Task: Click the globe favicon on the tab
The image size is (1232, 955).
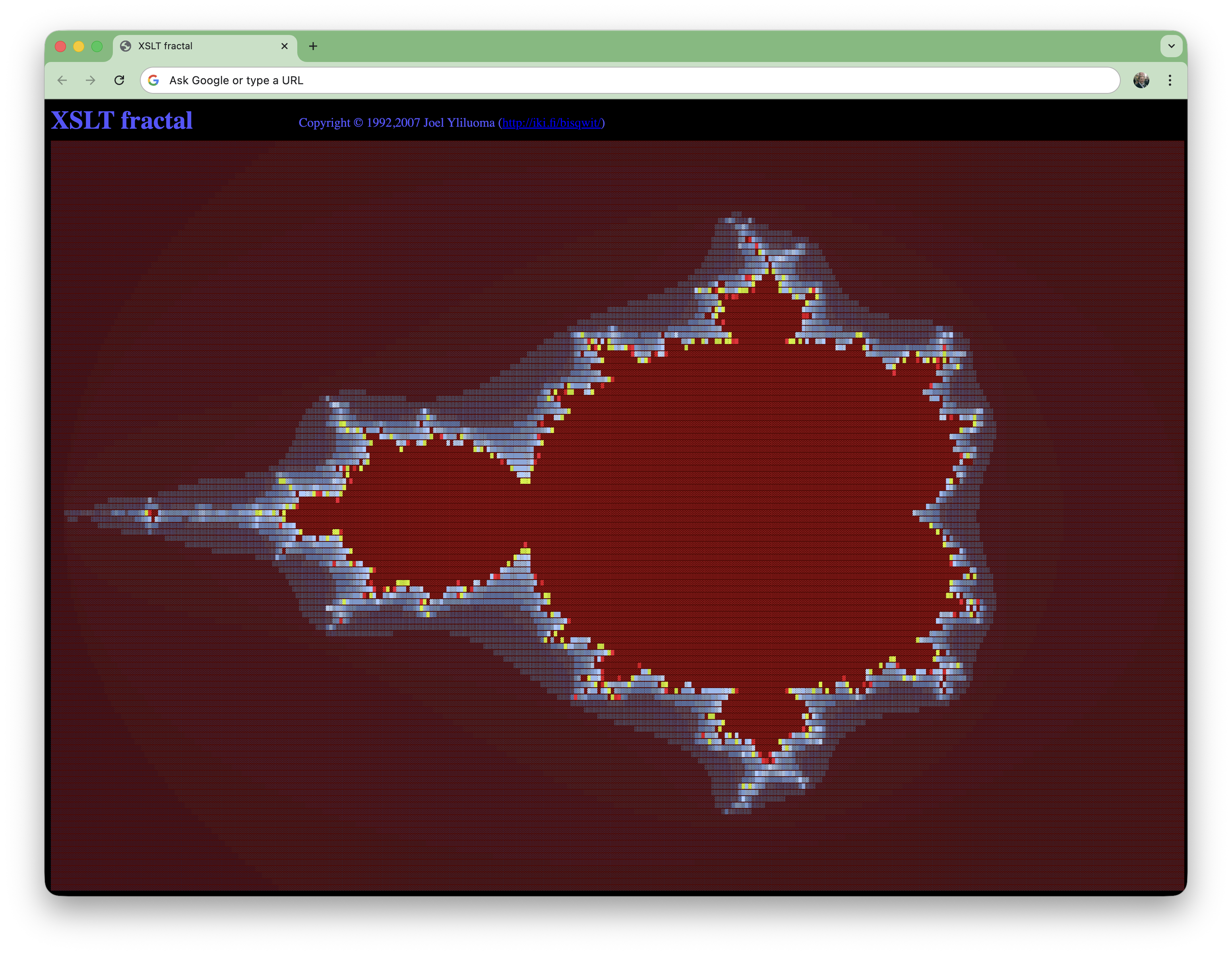Action: click(x=126, y=46)
